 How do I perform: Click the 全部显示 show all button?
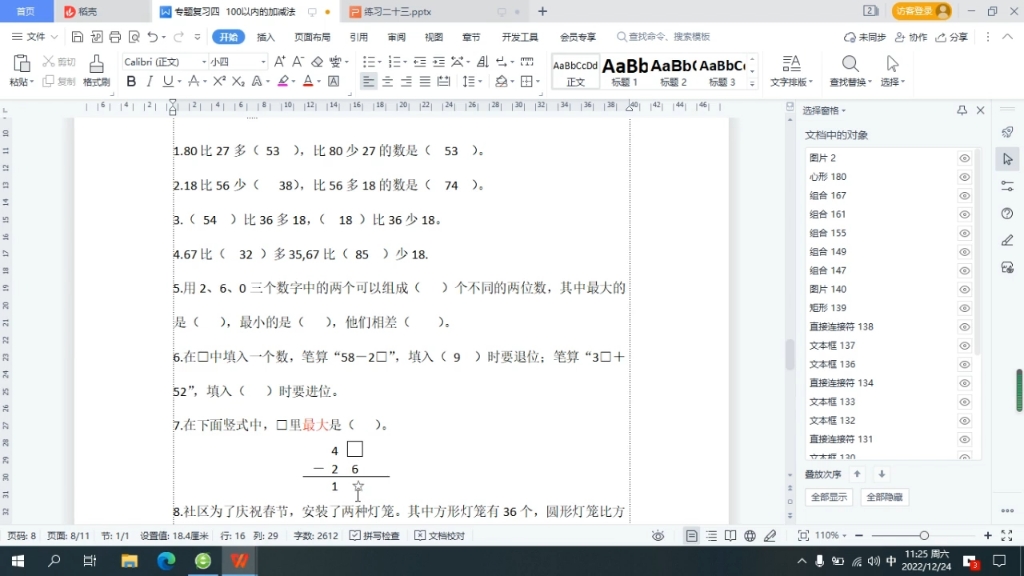click(828, 497)
